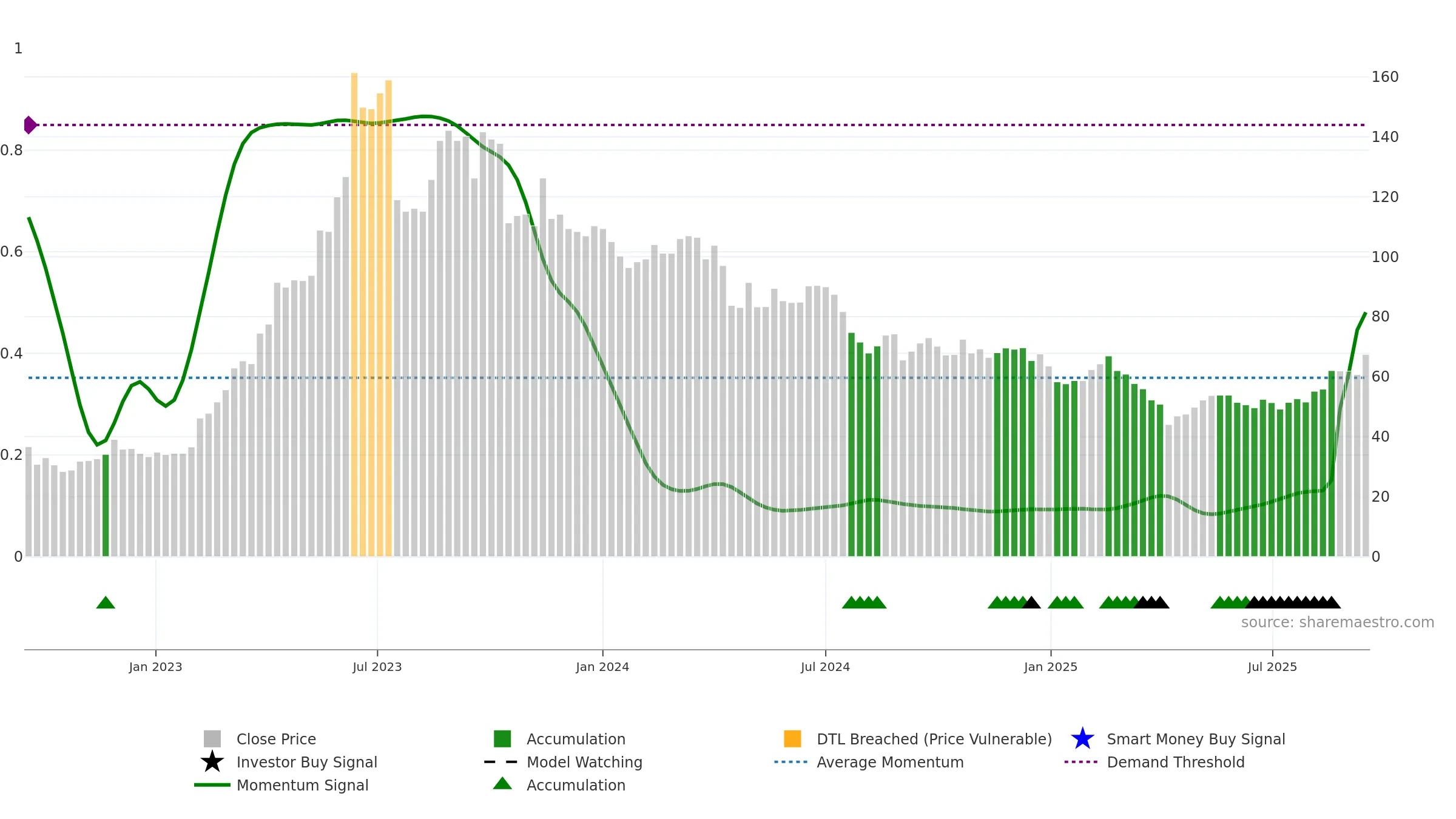1456x819 pixels.
Task: Click the Model Watching dashed line icon
Action: tap(501, 762)
